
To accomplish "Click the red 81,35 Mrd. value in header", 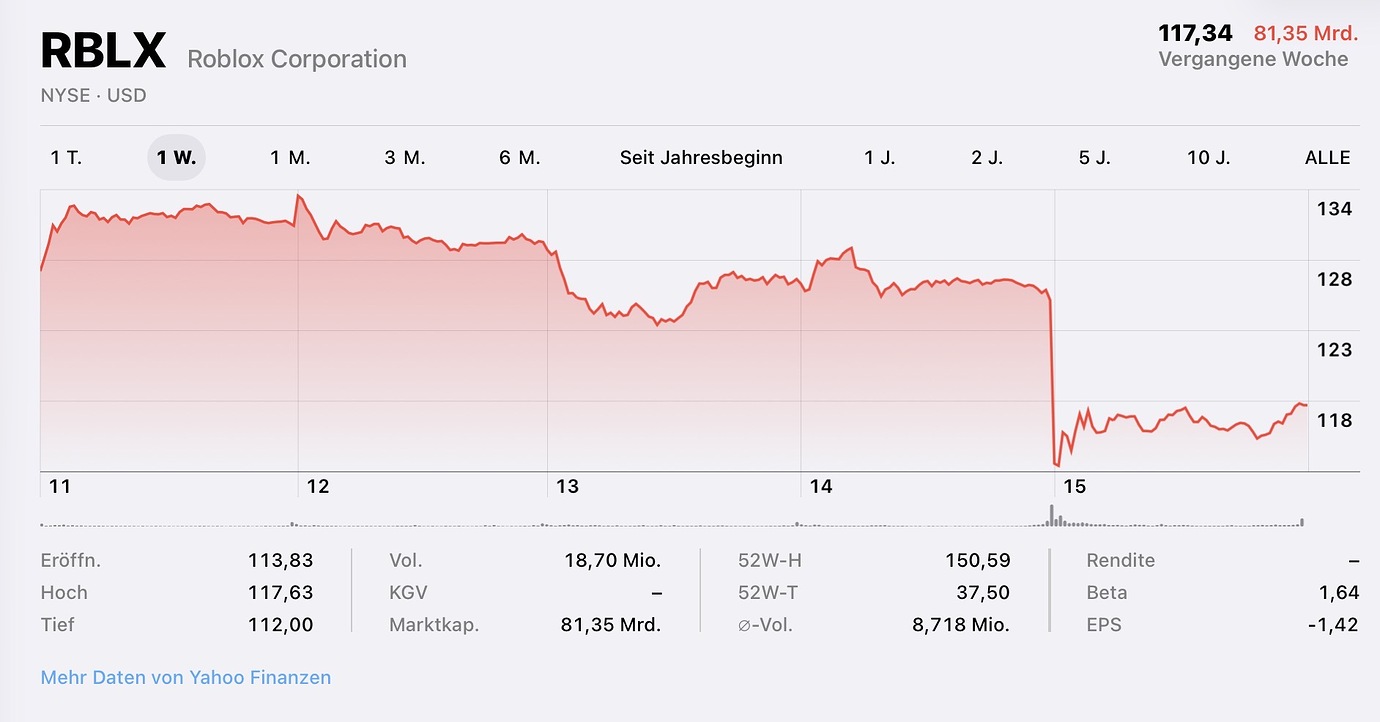I will click(x=1306, y=34).
